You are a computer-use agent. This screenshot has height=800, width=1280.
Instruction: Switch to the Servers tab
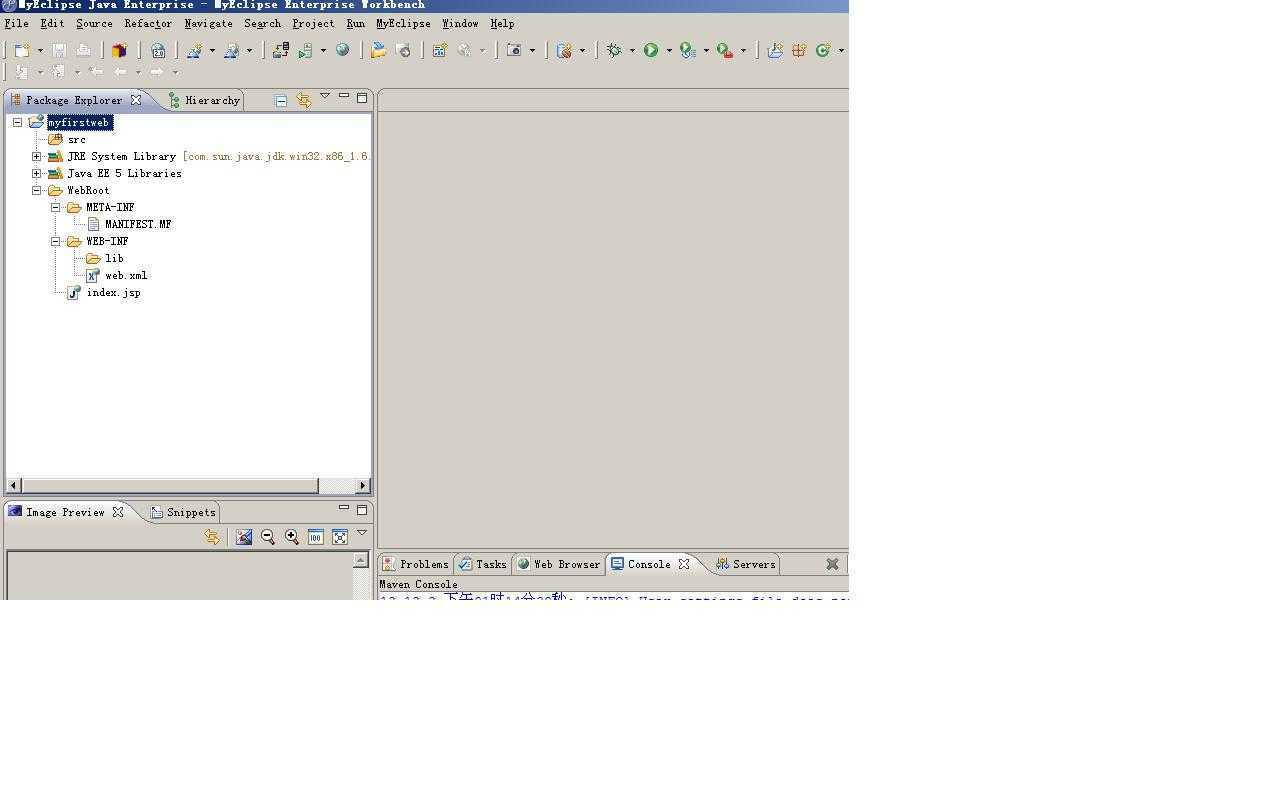pos(746,564)
